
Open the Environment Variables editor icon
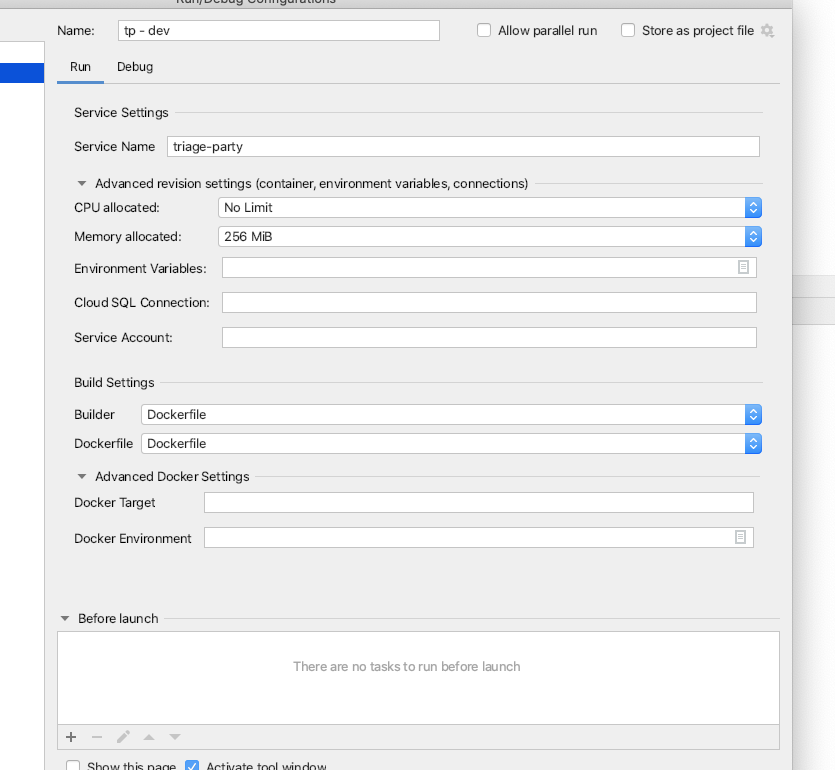coord(743,267)
